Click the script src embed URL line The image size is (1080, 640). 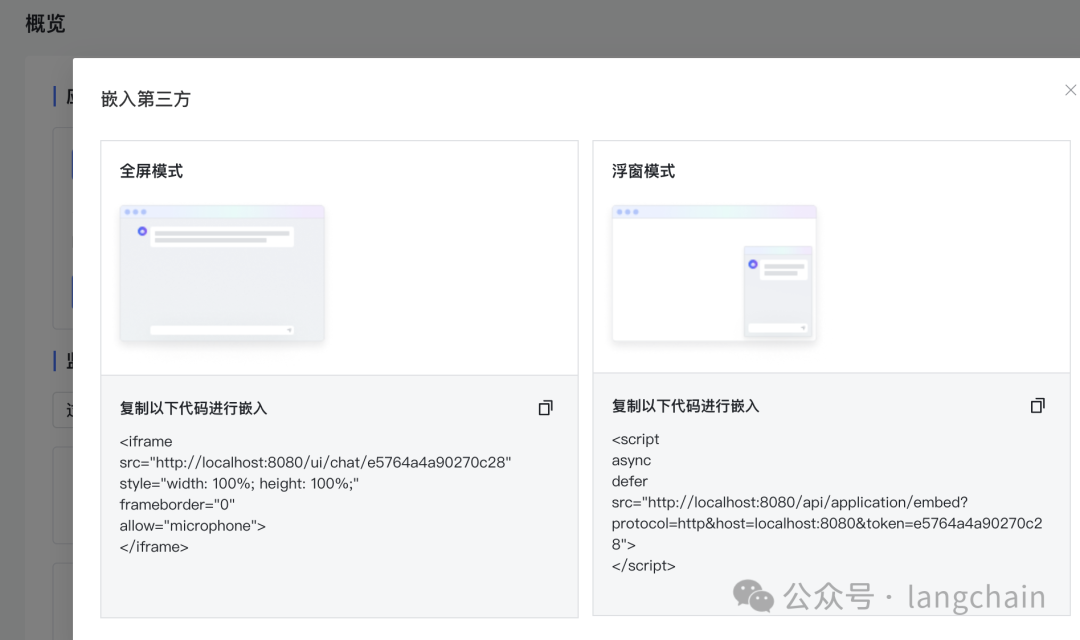[x=789, y=502]
